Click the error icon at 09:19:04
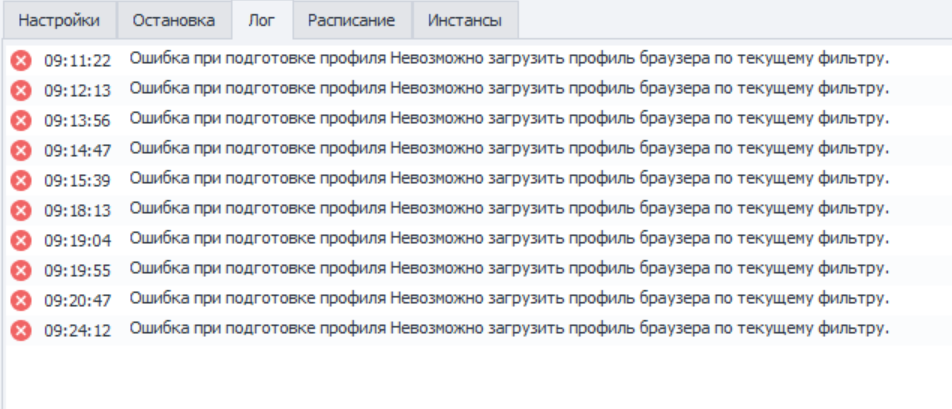 [21, 240]
